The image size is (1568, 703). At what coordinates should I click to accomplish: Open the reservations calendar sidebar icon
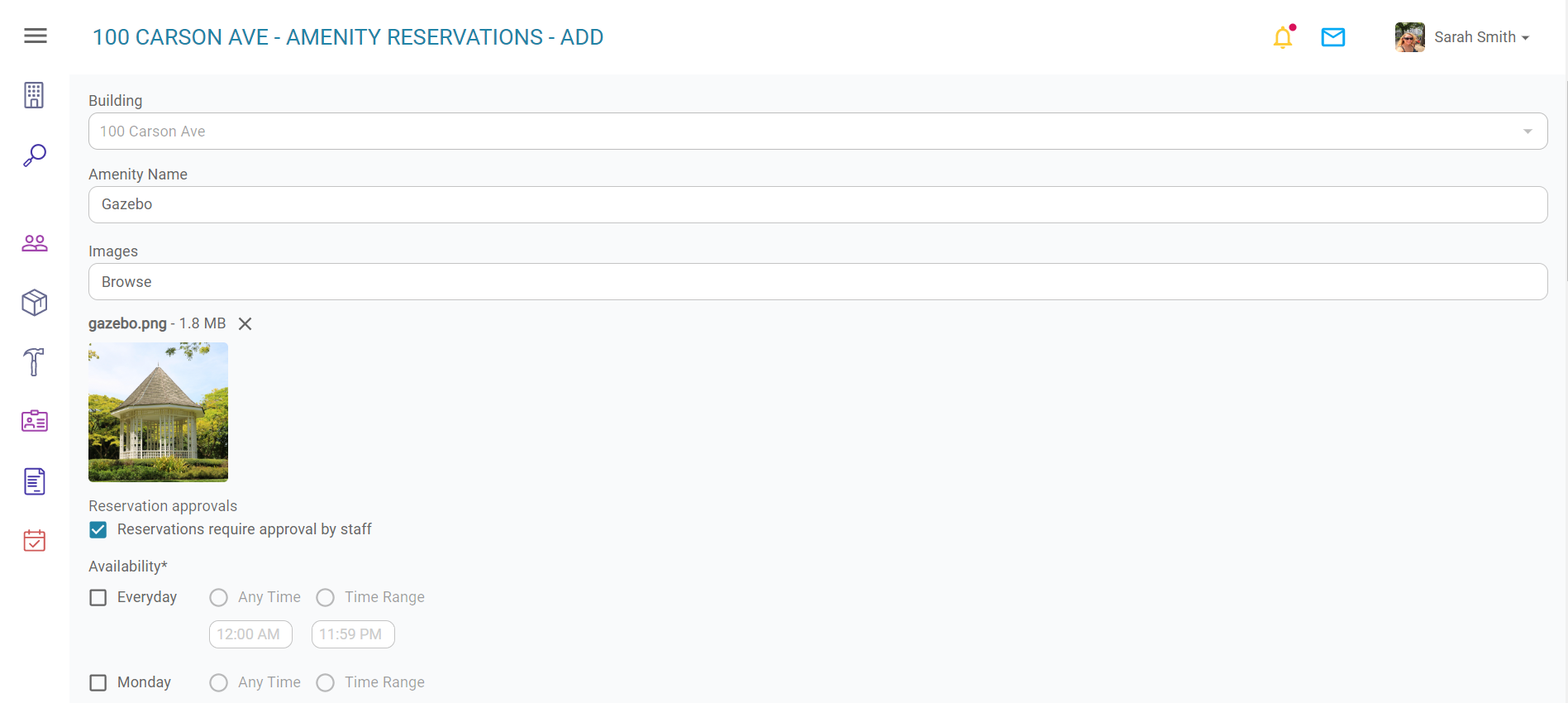point(35,541)
